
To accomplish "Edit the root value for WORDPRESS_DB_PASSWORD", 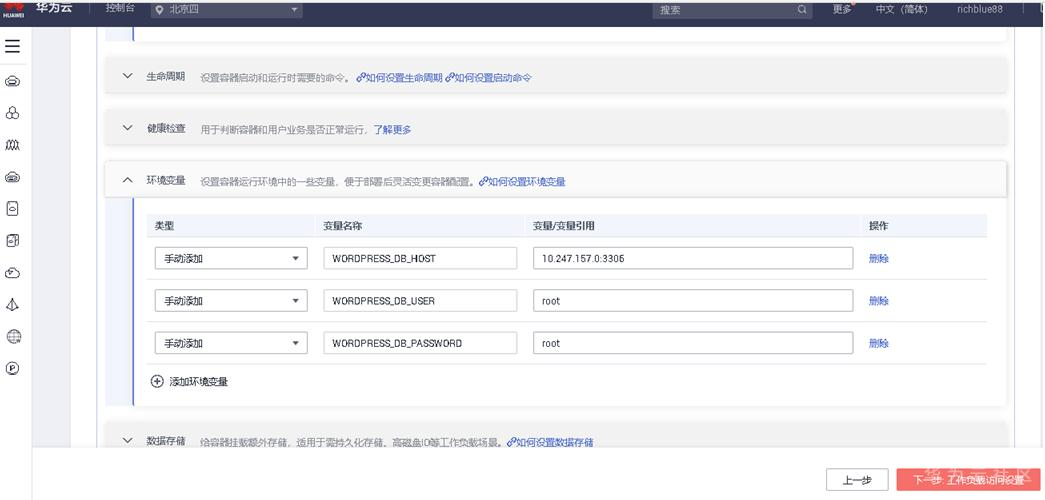I will (693, 343).
